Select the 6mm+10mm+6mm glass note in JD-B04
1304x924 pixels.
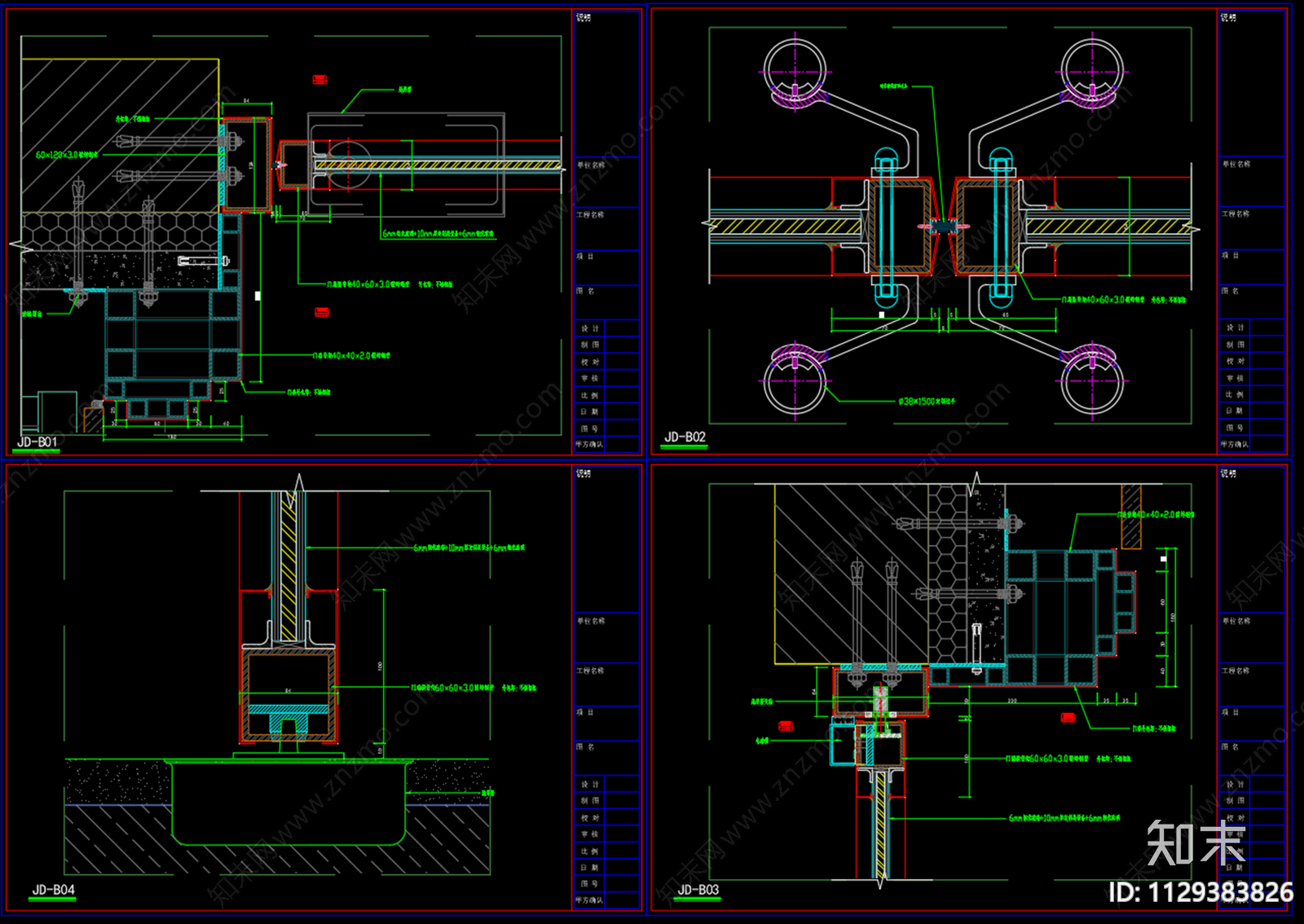[469, 548]
